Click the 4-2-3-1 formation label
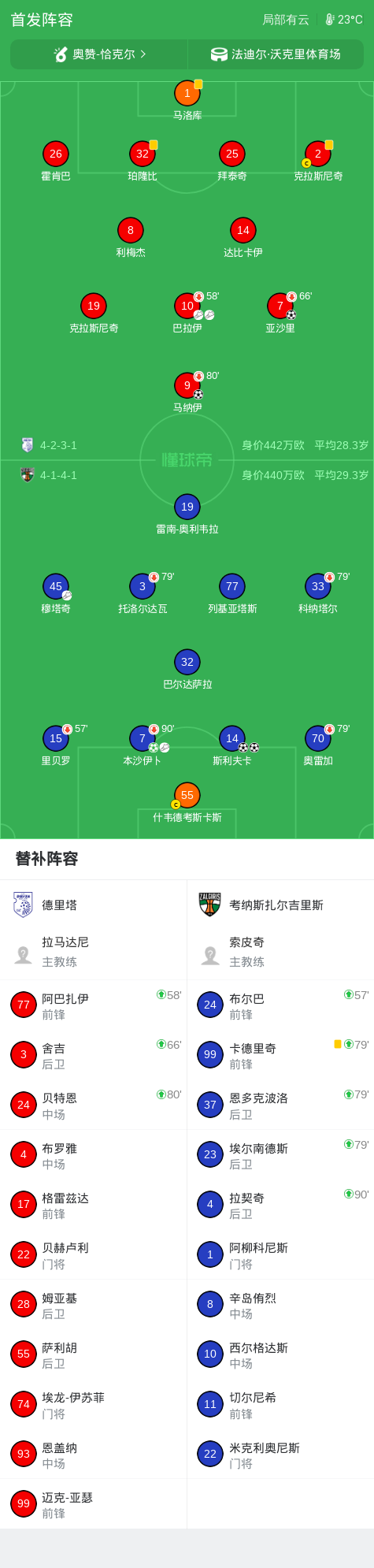This screenshot has width=374, height=1568. (x=59, y=445)
